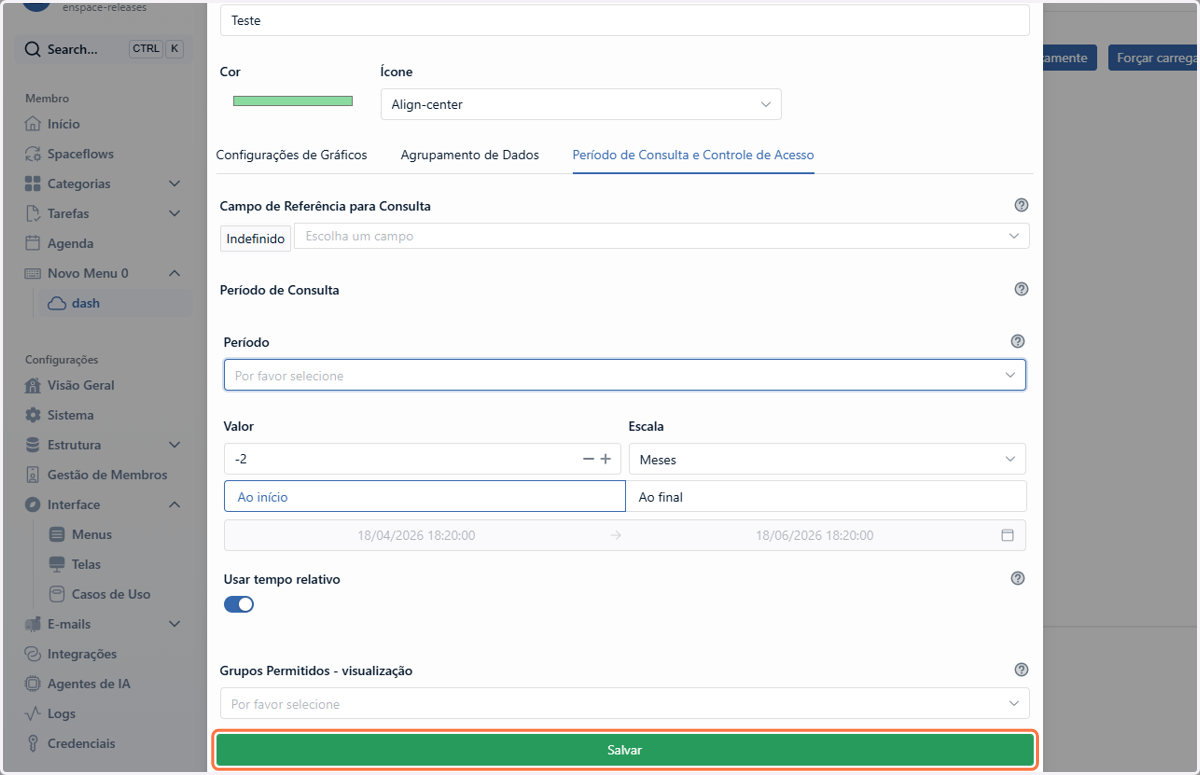Click the Categorias grid icon
Viewport: 1200px width, 775px height.
(x=32, y=184)
